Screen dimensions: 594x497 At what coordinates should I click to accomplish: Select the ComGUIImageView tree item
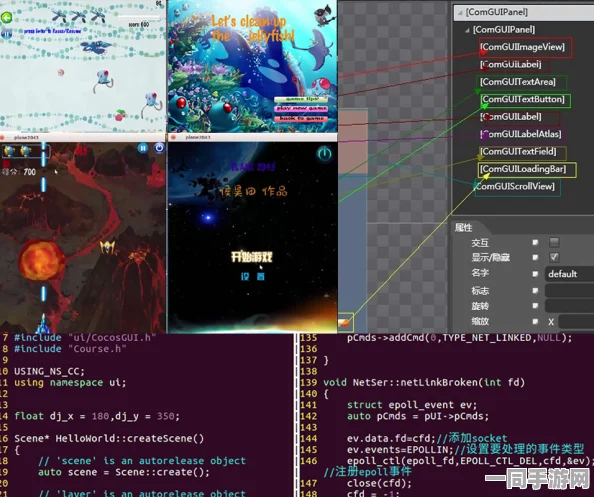click(x=523, y=47)
